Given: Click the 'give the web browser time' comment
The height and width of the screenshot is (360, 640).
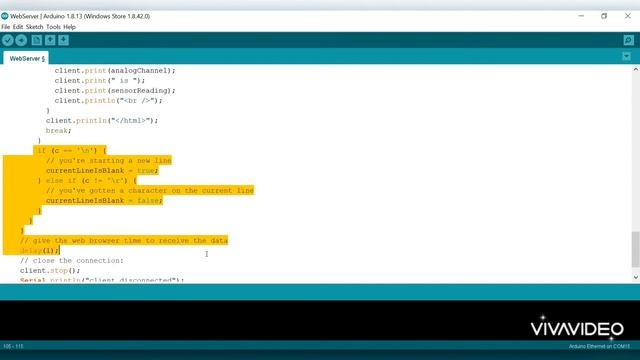Looking at the screenshot, I should pyautogui.click(x=124, y=240).
